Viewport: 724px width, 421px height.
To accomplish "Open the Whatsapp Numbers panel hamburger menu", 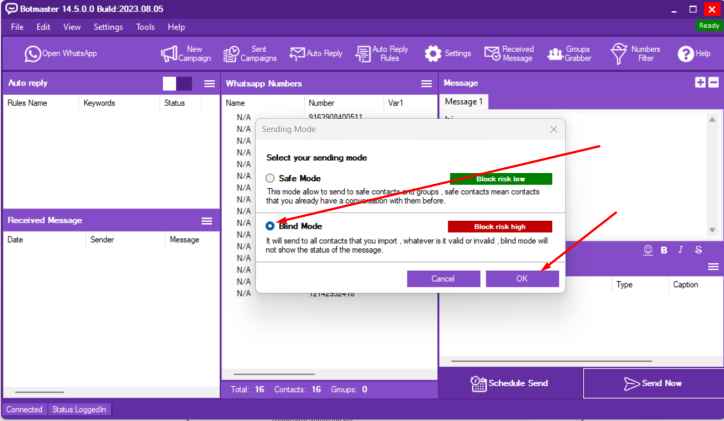I will pyautogui.click(x=426, y=84).
